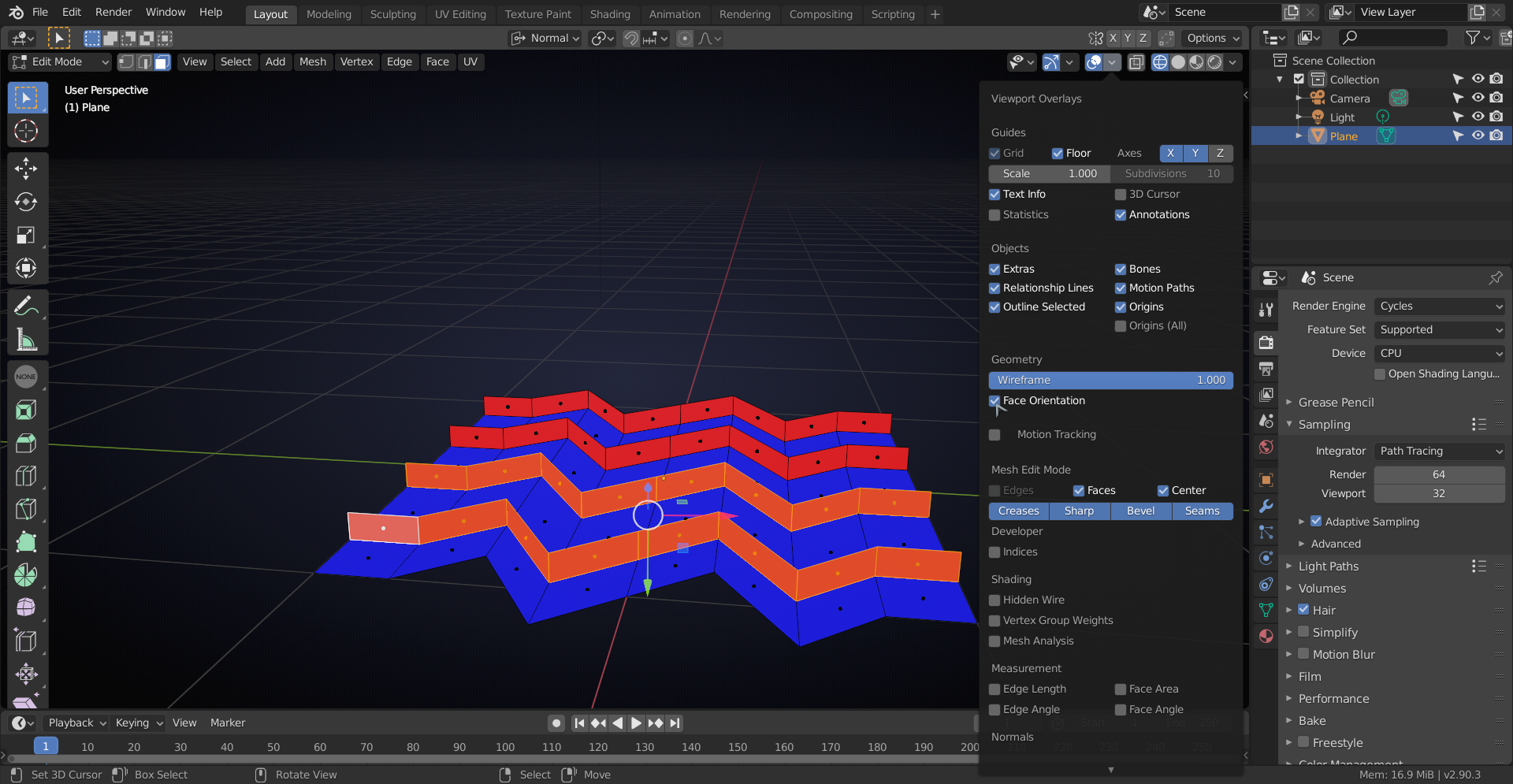The width and height of the screenshot is (1513, 784).
Task: Switch to face select mode
Action: pos(162,62)
